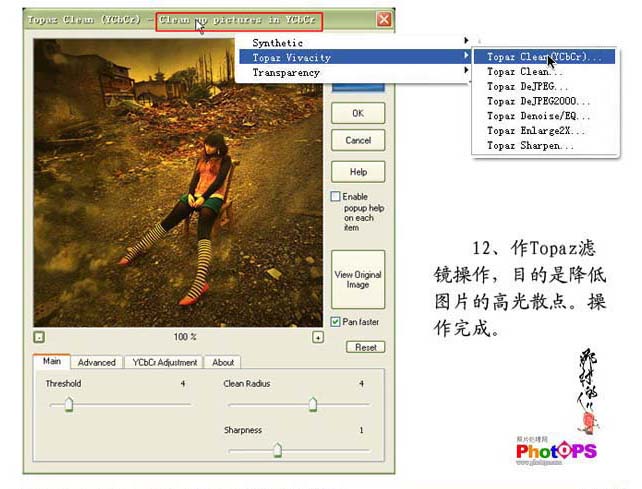Click the Threshold slider handle
The width and height of the screenshot is (642, 489).
[x=69, y=405]
